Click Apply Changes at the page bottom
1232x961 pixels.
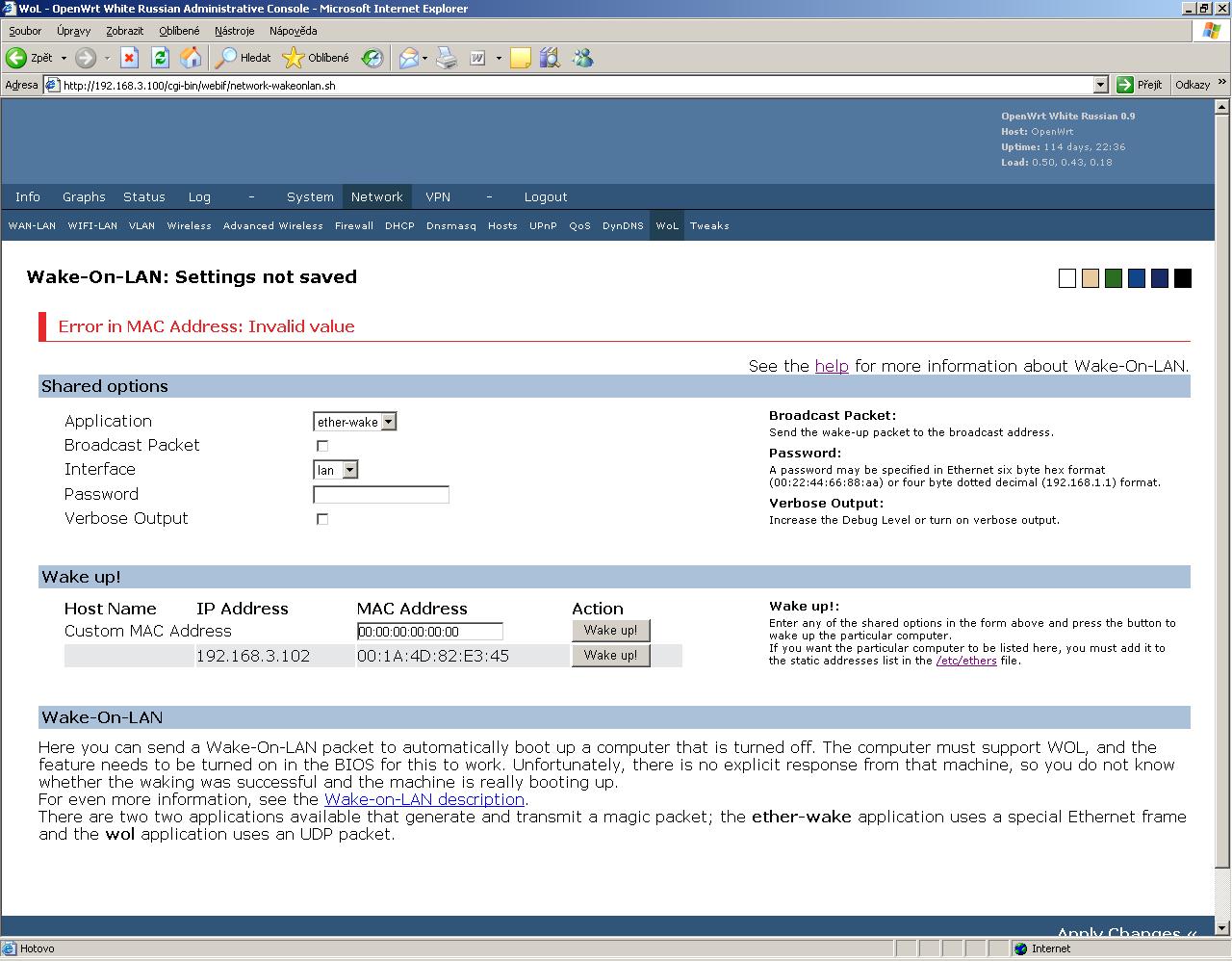click(x=1127, y=930)
